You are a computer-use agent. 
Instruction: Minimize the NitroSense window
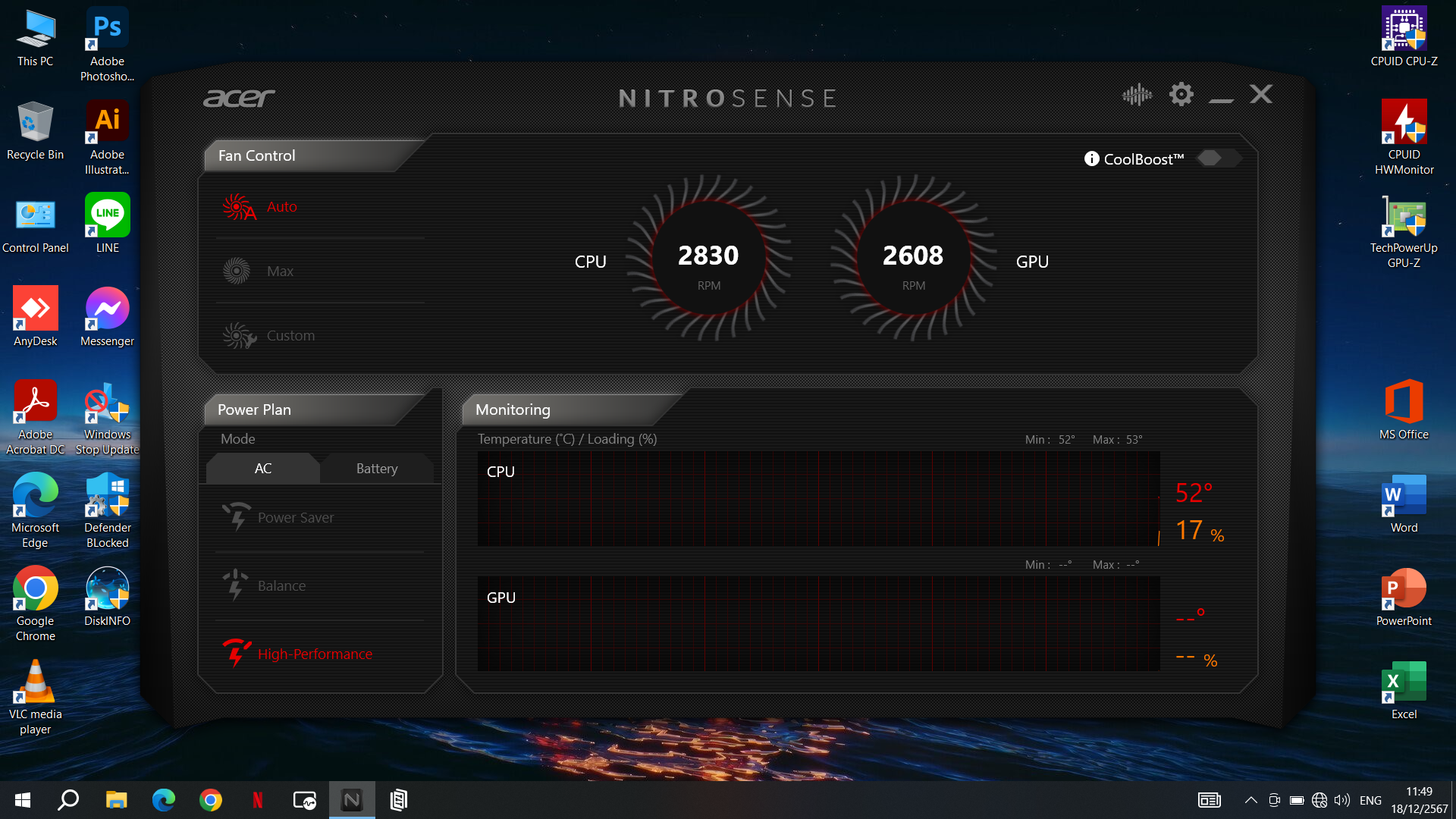point(1221,99)
